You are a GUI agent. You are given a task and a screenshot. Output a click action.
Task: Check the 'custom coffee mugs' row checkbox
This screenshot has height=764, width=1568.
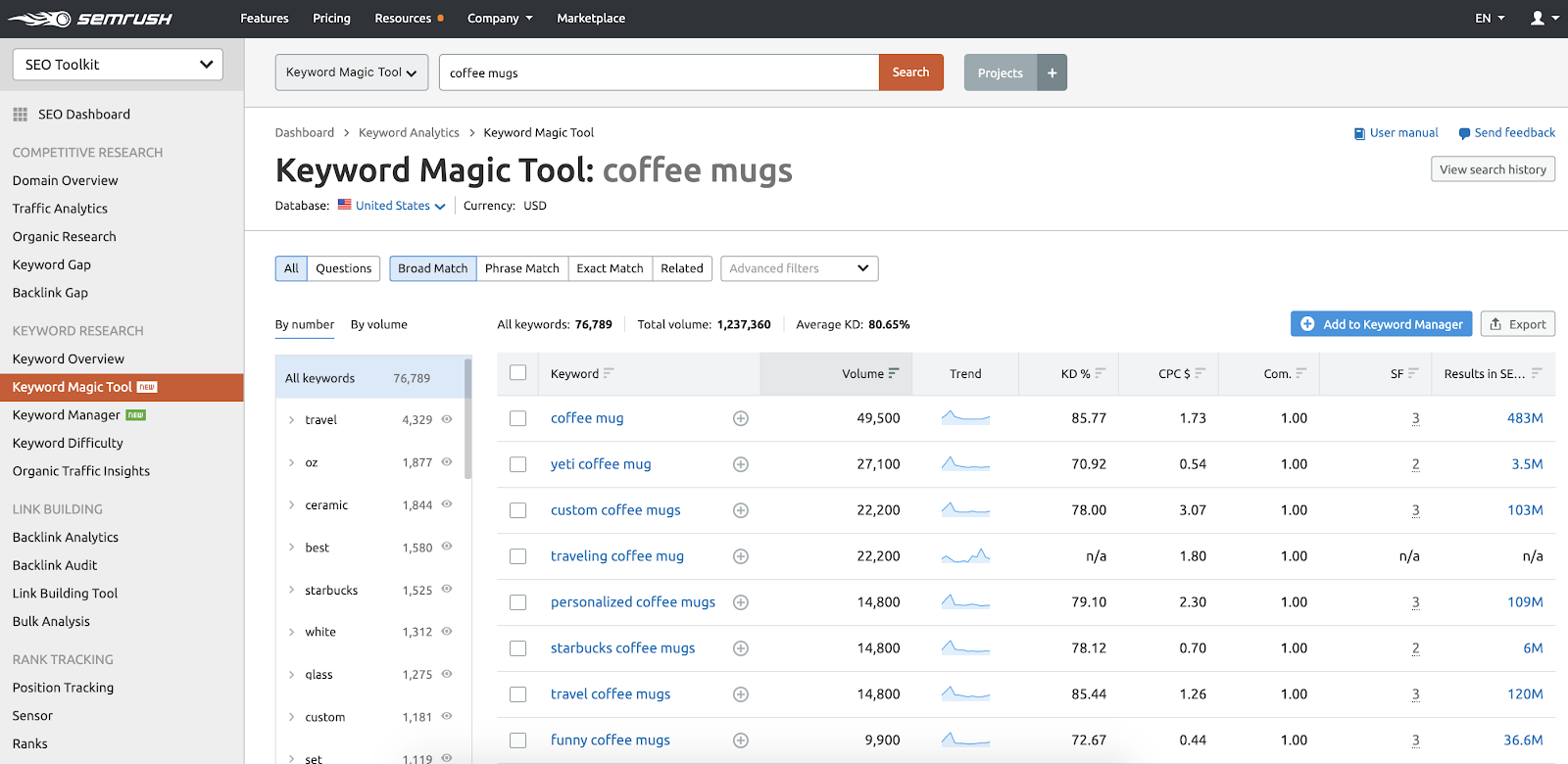pos(518,510)
